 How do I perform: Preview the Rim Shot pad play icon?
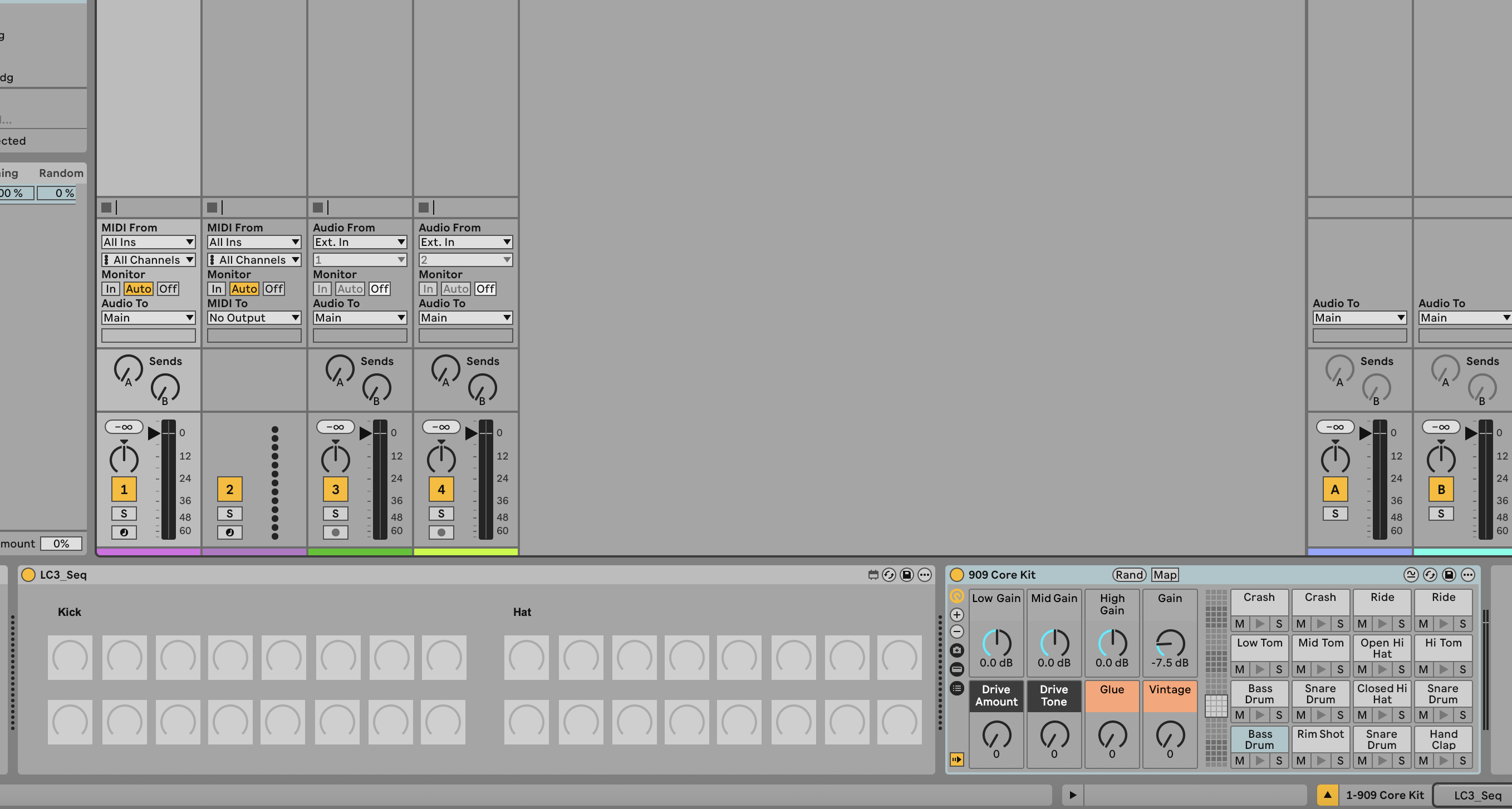1320,760
